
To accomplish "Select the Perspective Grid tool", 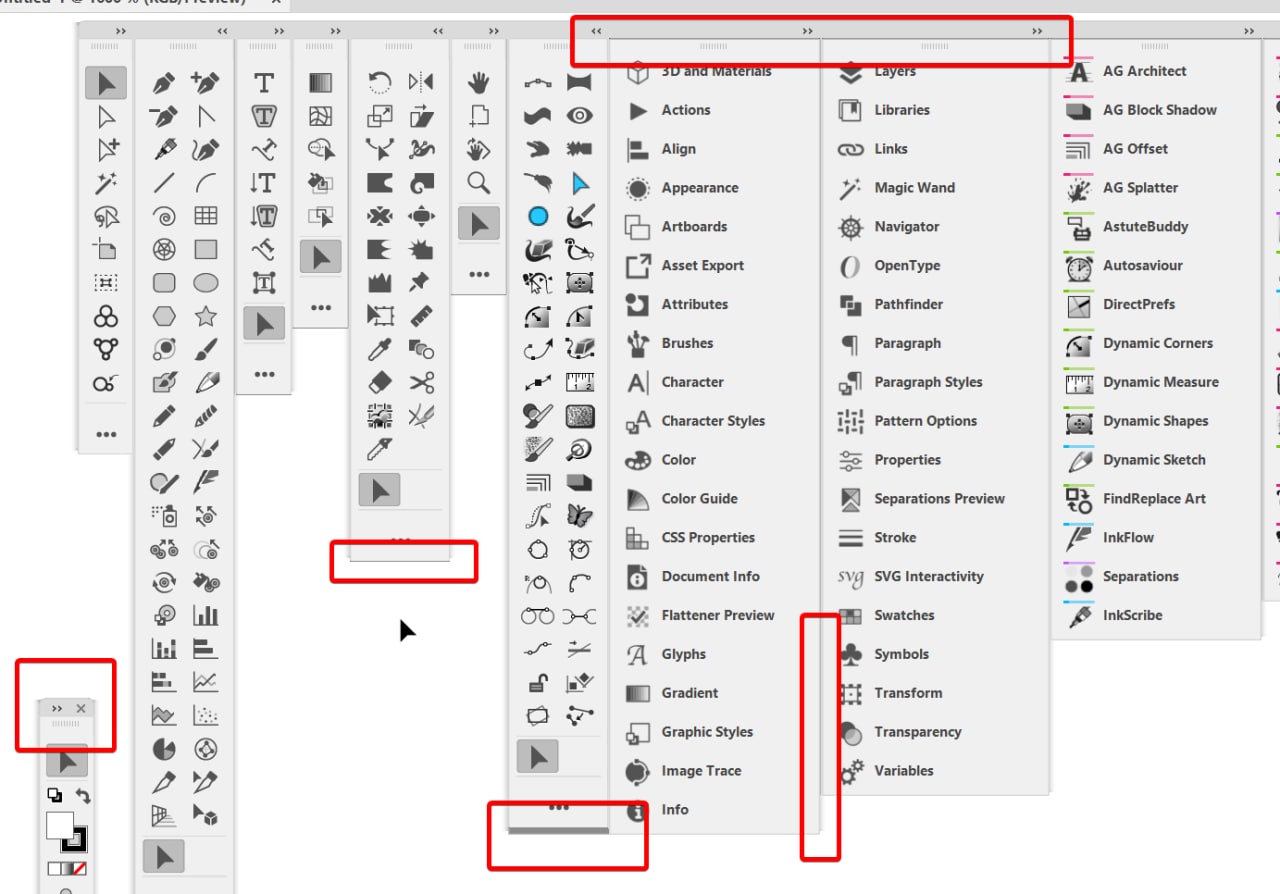I will [x=164, y=816].
